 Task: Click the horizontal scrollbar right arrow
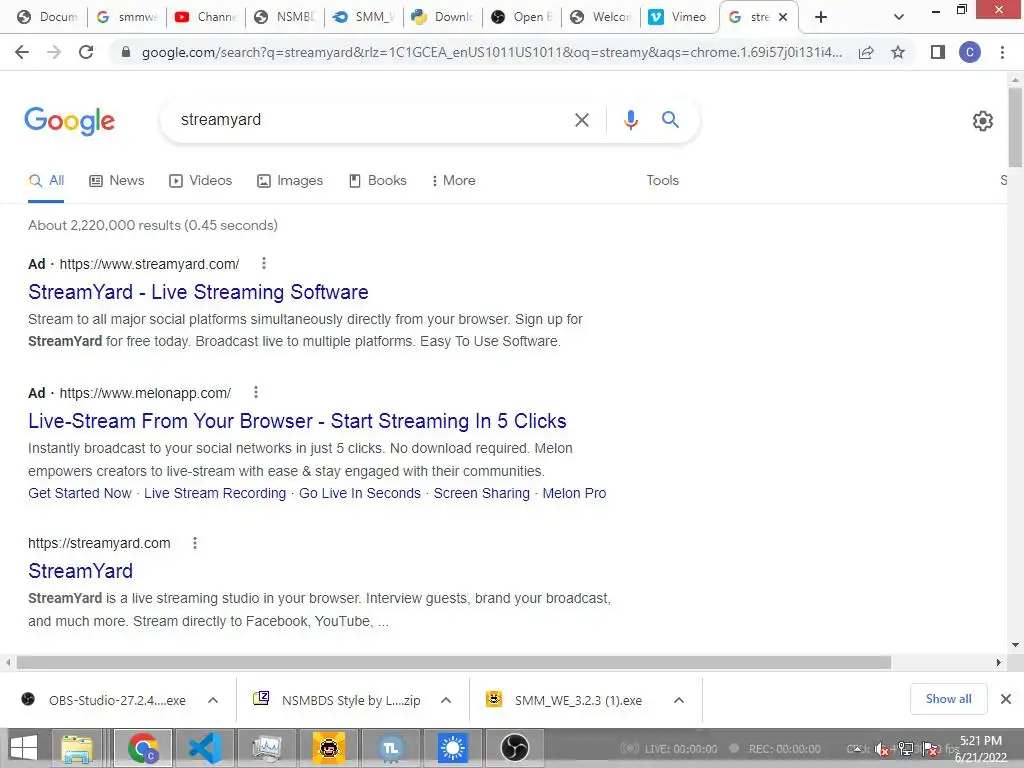[x=998, y=662]
